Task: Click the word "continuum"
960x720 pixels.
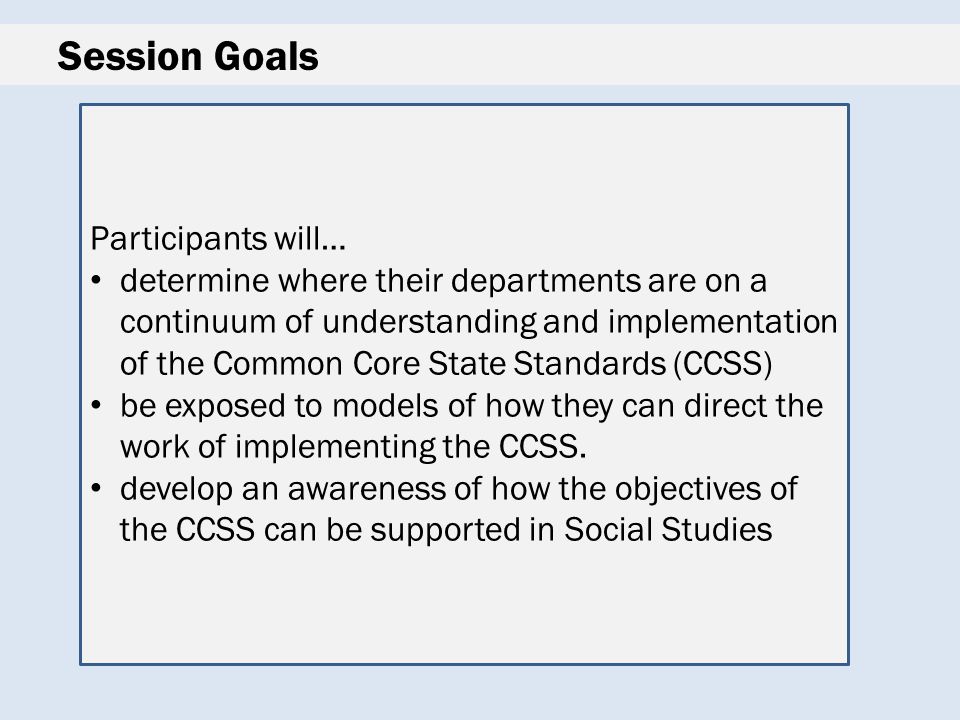Action: click(197, 322)
